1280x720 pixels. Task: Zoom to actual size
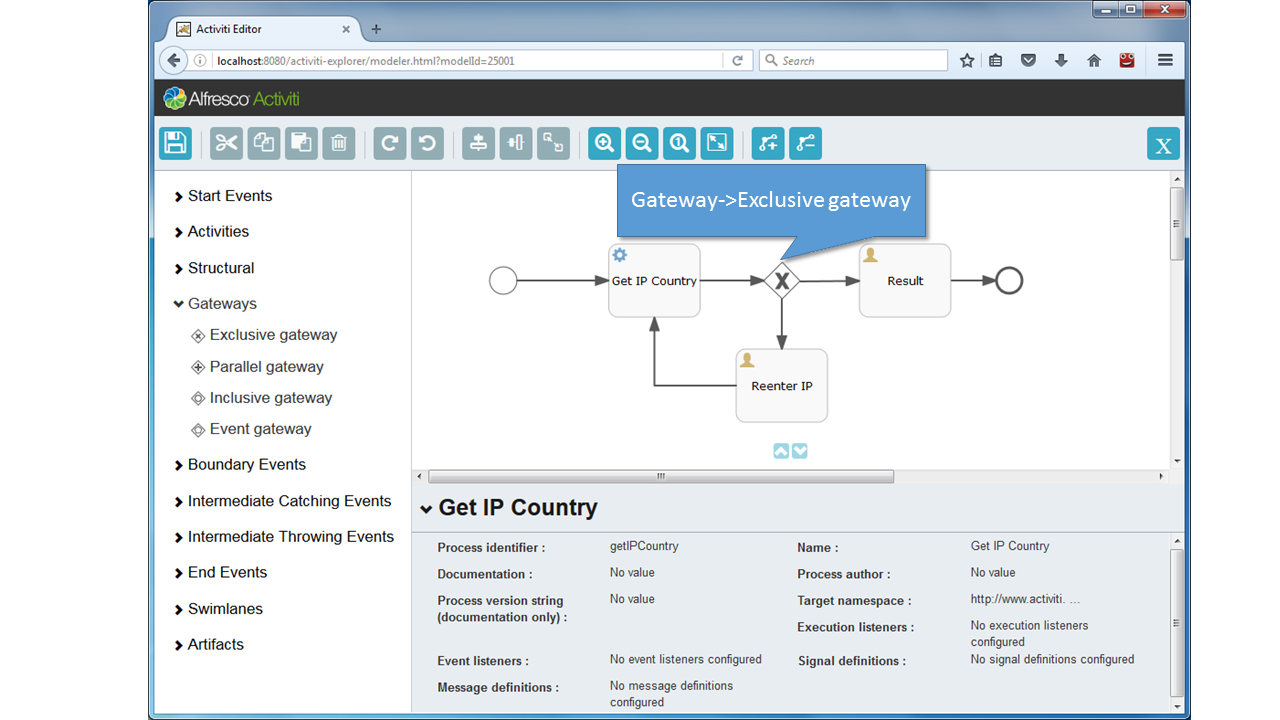[679, 143]
